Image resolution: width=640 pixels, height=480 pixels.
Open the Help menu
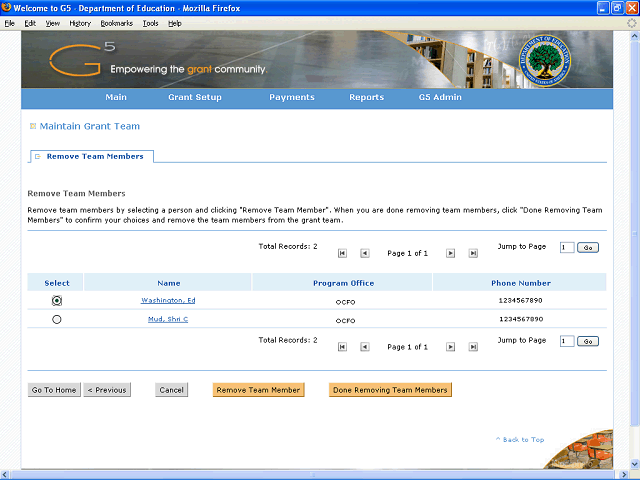click(175, 23)
